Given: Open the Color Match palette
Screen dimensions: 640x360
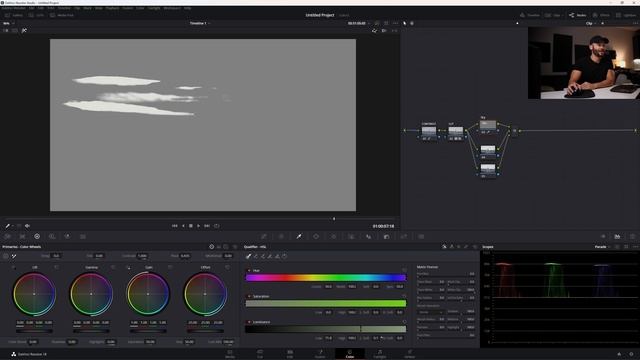Looking at the screenshot, I should pos(22,236).
